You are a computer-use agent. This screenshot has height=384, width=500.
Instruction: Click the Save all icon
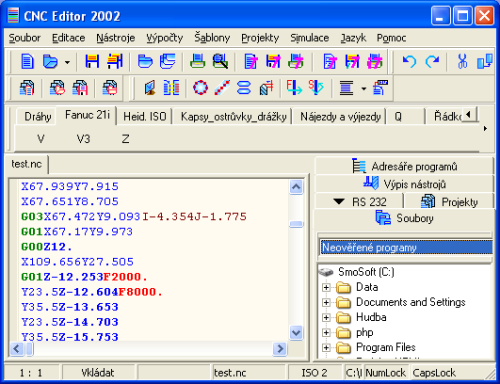[115, 61]
